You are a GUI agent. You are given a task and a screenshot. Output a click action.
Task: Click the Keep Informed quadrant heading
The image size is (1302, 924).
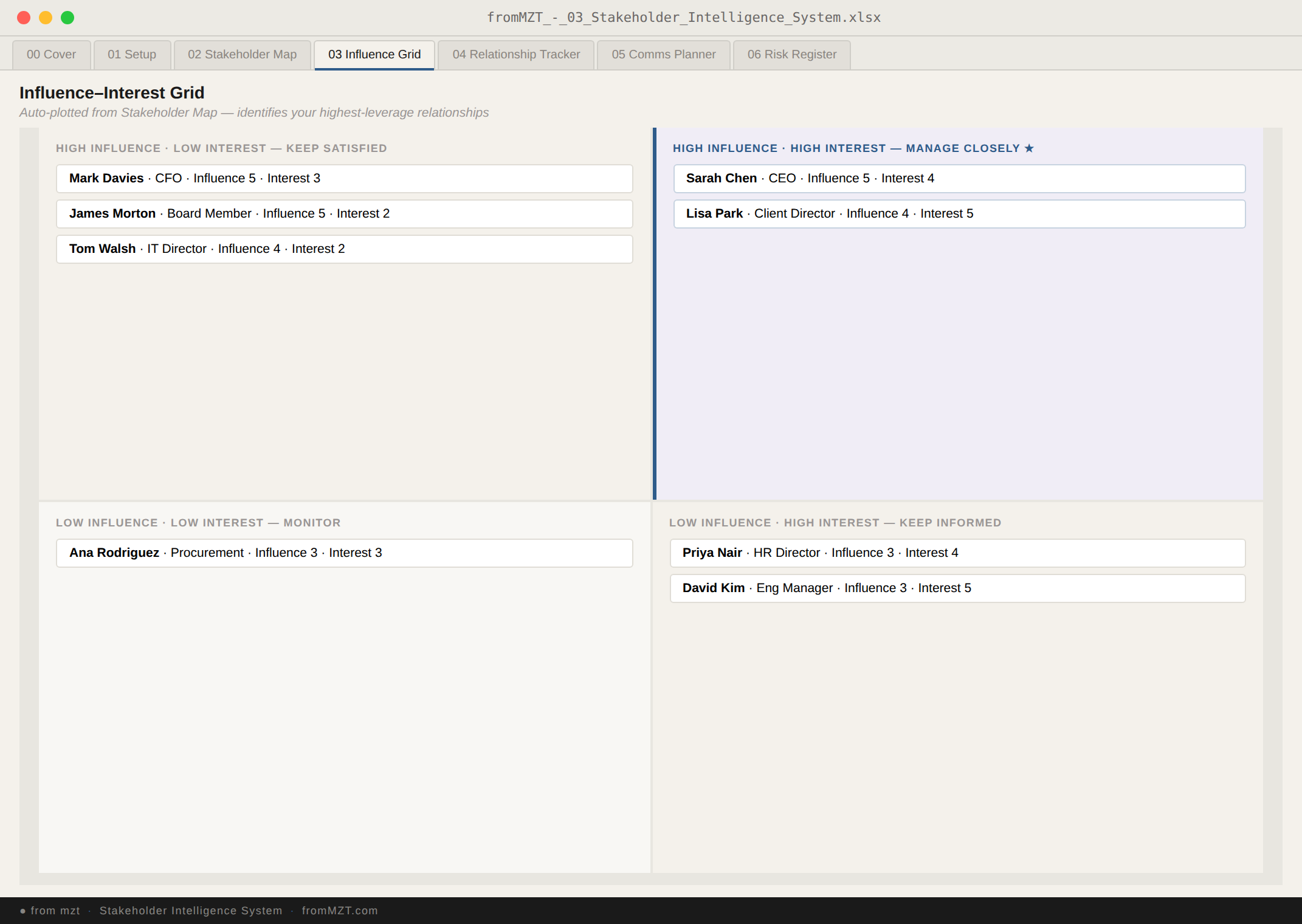pos(835,523)
